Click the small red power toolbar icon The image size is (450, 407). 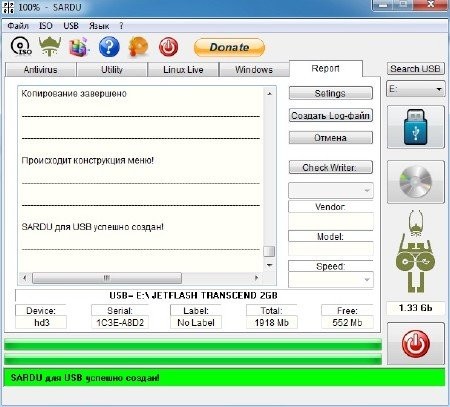[168, 47]
